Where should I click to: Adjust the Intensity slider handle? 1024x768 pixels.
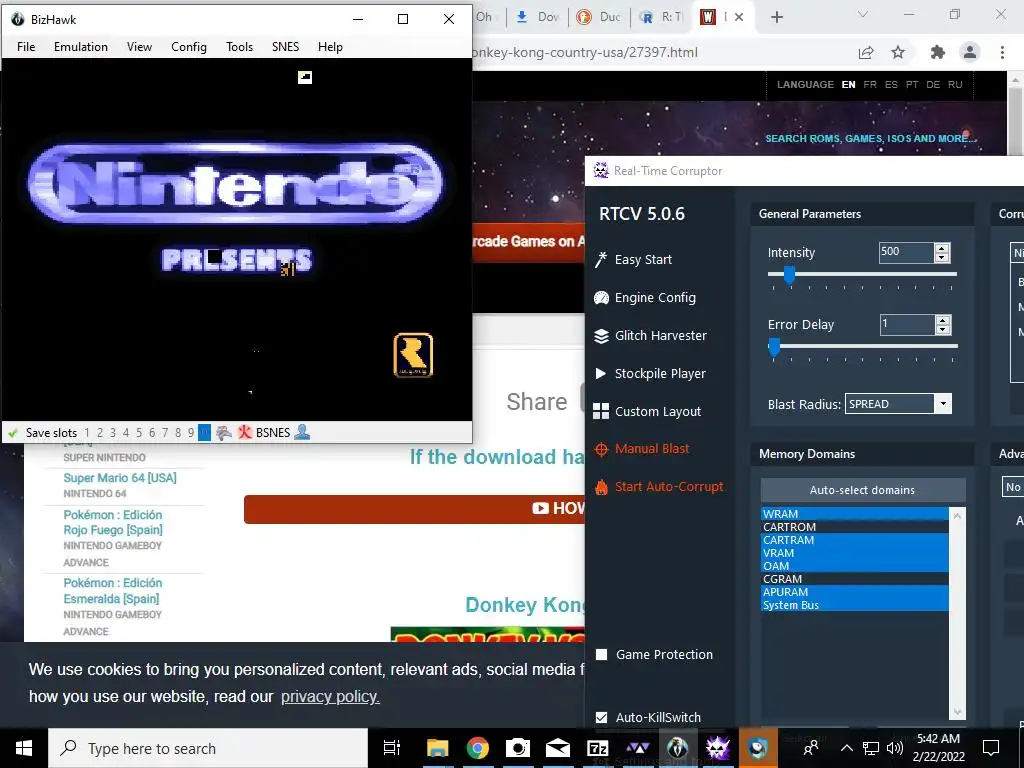[789, 276]
